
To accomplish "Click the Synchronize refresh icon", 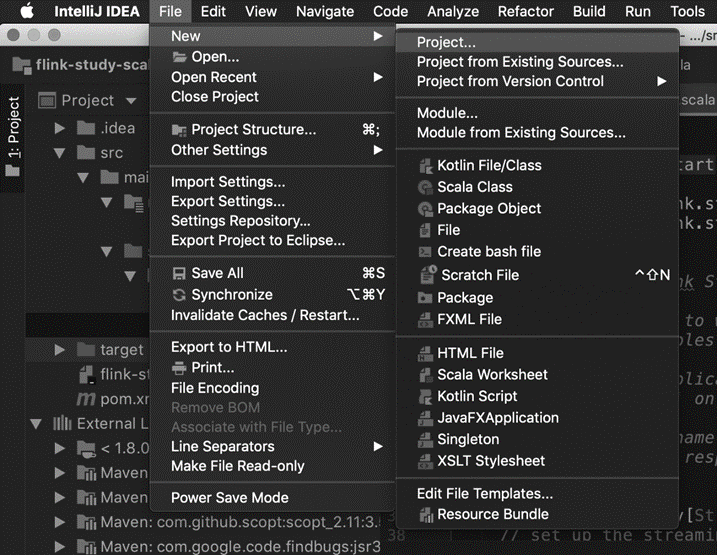I will pos(179,295).
